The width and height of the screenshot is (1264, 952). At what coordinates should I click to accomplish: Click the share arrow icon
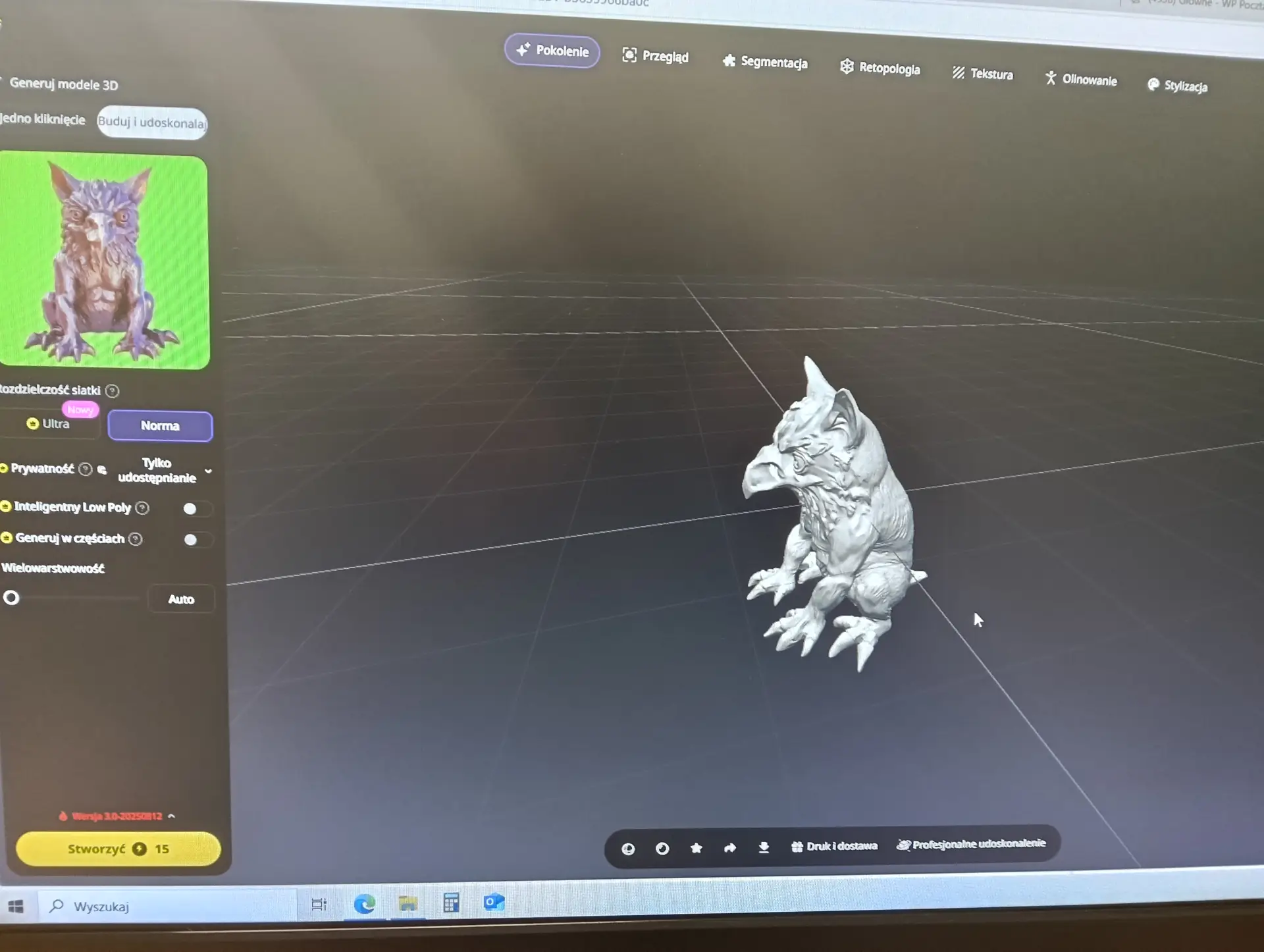[x=729, y=848]
